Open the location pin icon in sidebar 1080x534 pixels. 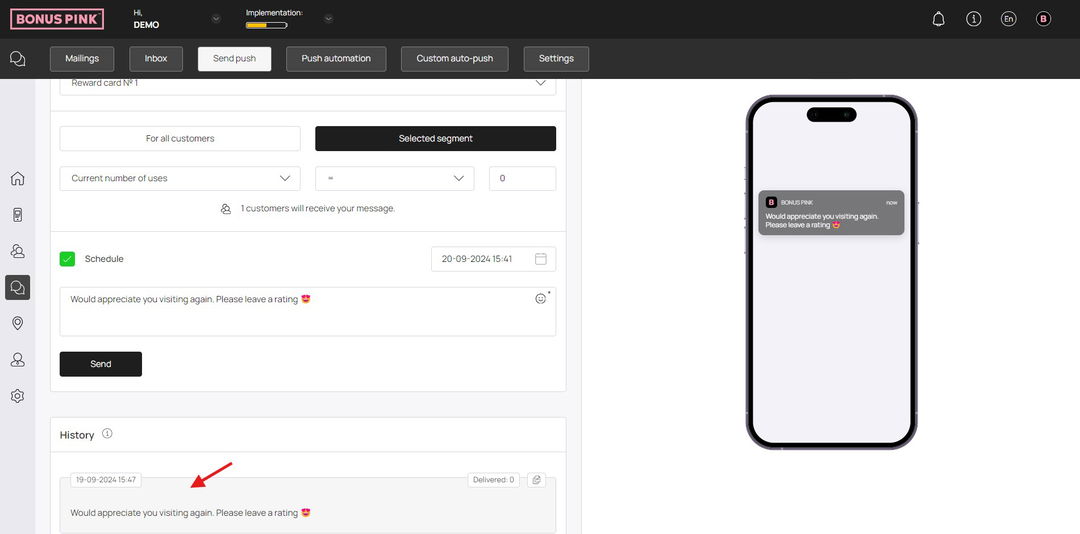(x=18, y=323)
